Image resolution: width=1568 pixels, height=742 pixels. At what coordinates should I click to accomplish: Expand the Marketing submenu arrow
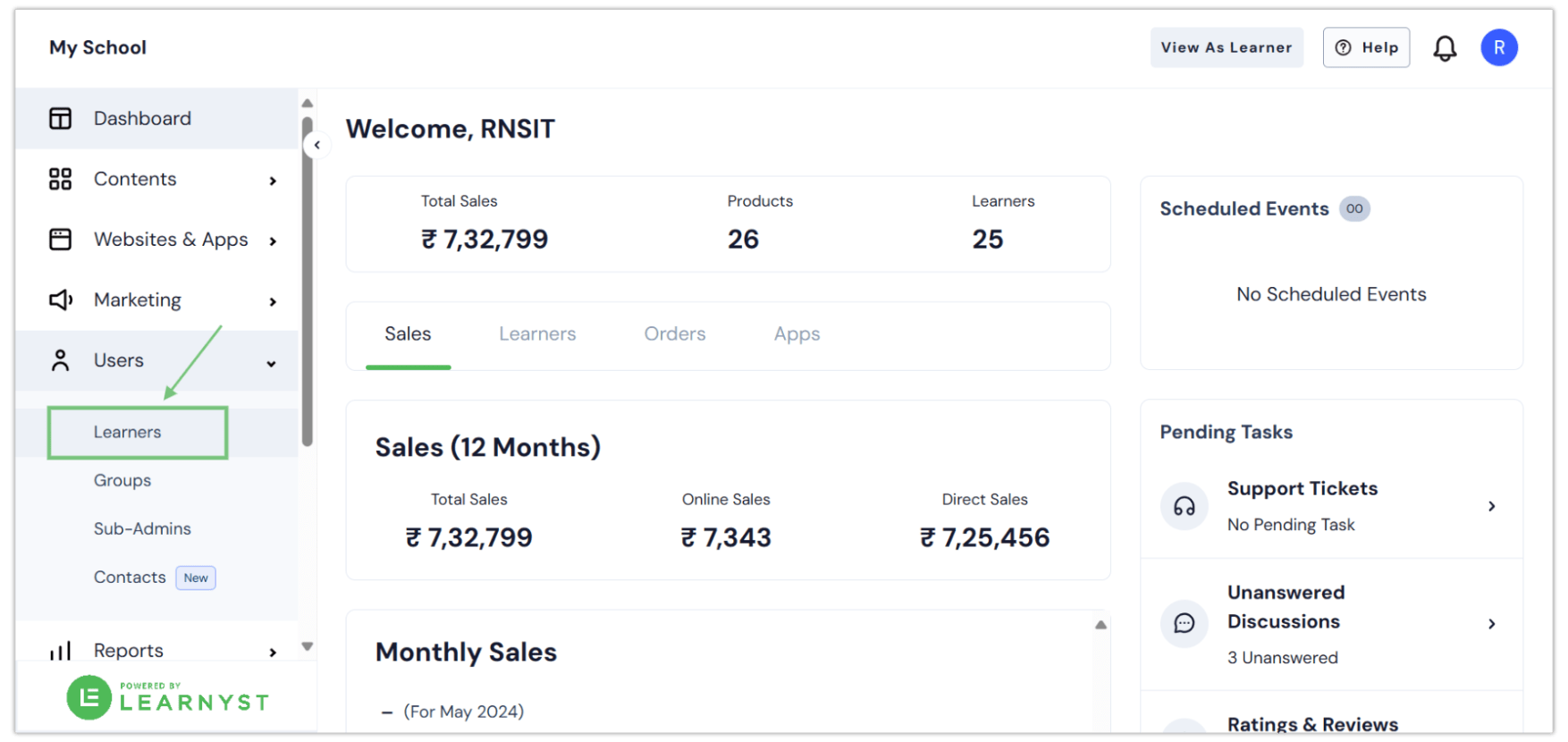tap(273, 301)
